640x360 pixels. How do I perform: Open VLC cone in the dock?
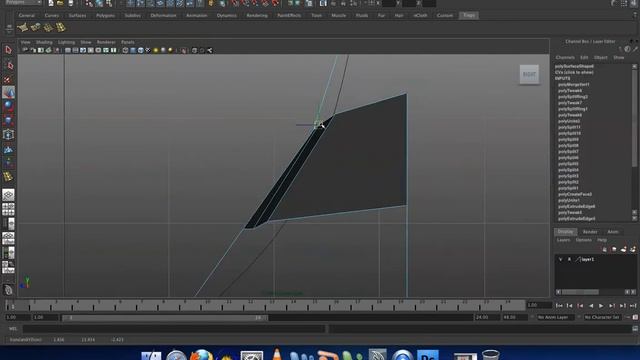(277, 354)
